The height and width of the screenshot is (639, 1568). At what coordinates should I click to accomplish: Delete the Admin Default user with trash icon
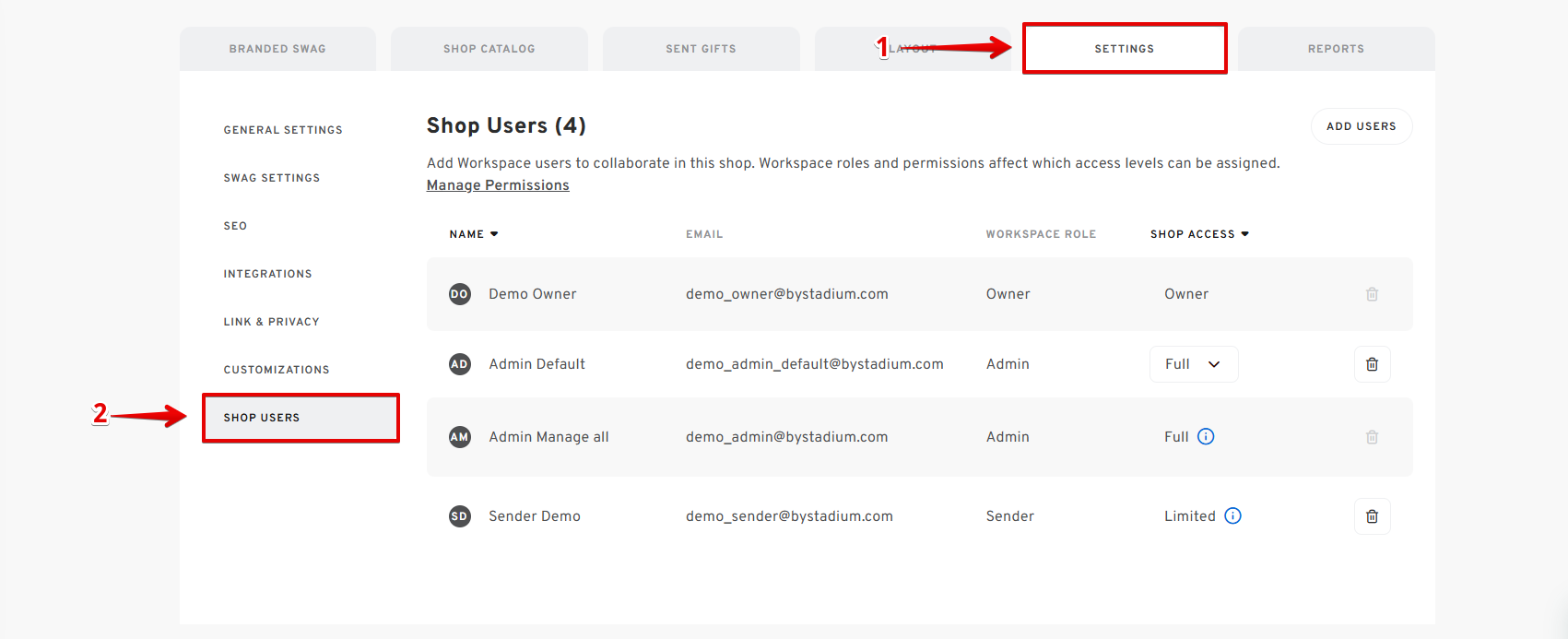(x=1372, y=364)
